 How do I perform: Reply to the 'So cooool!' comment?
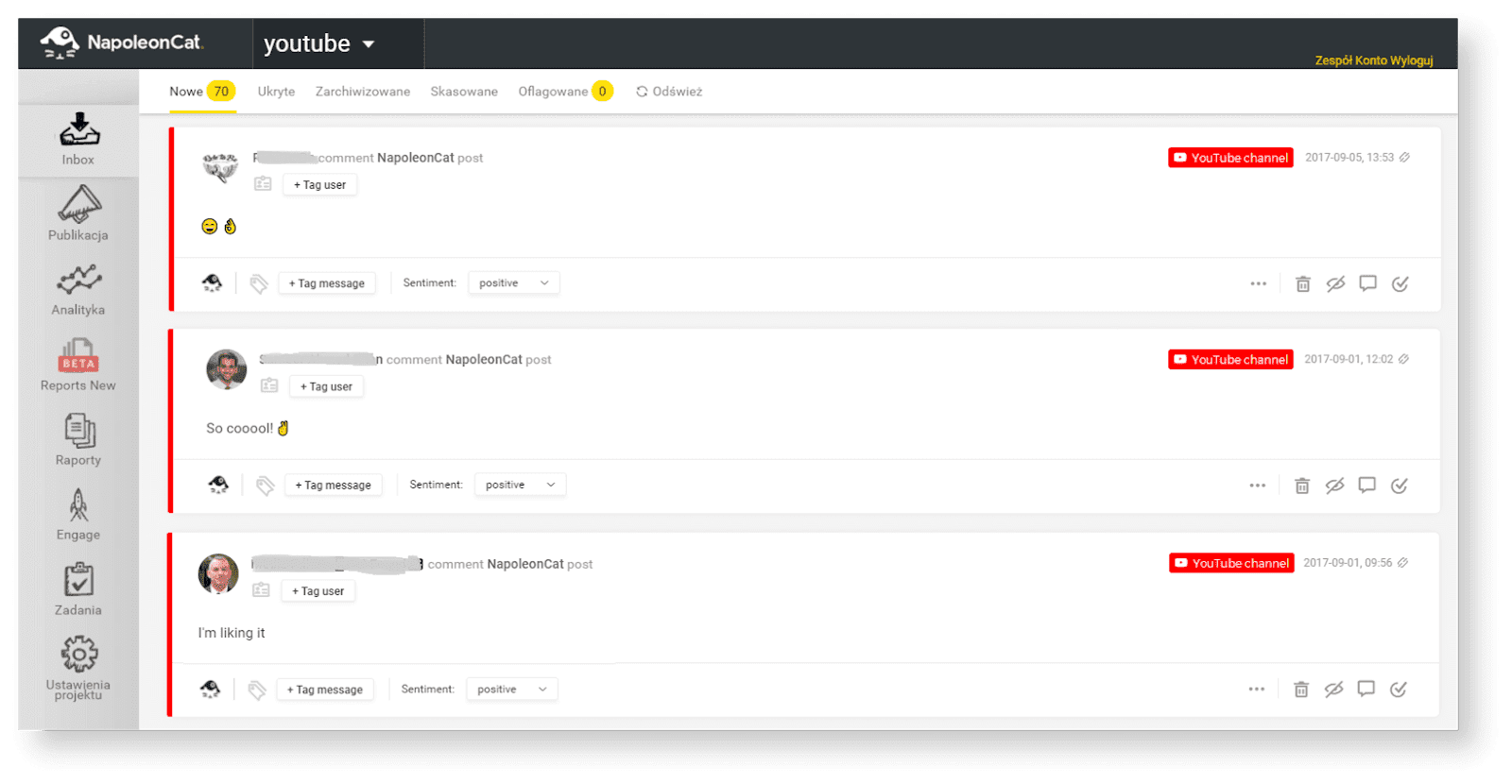click(x=1366, y=486)
